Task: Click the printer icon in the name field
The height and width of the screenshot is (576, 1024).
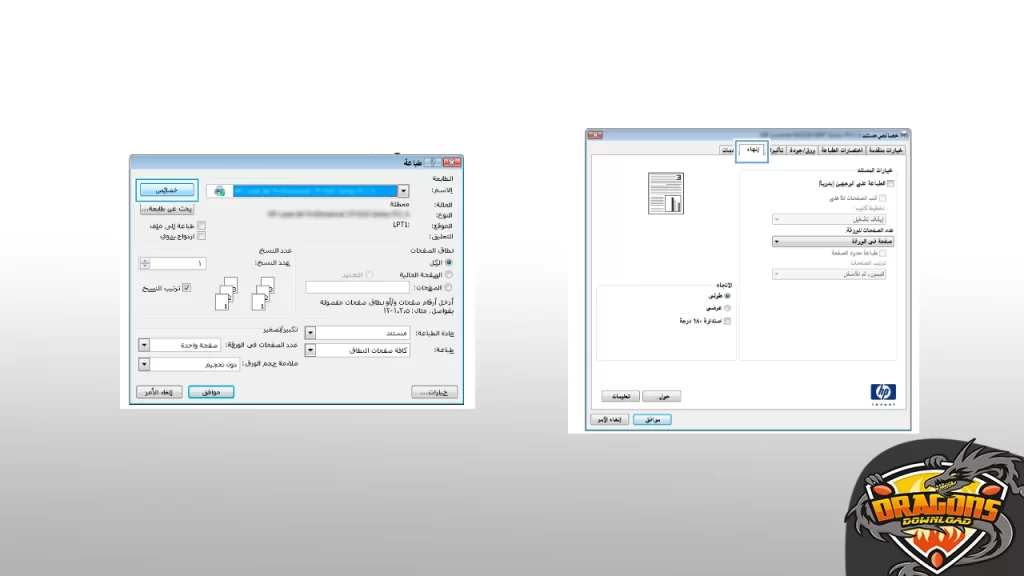Action: pos(219,191)
